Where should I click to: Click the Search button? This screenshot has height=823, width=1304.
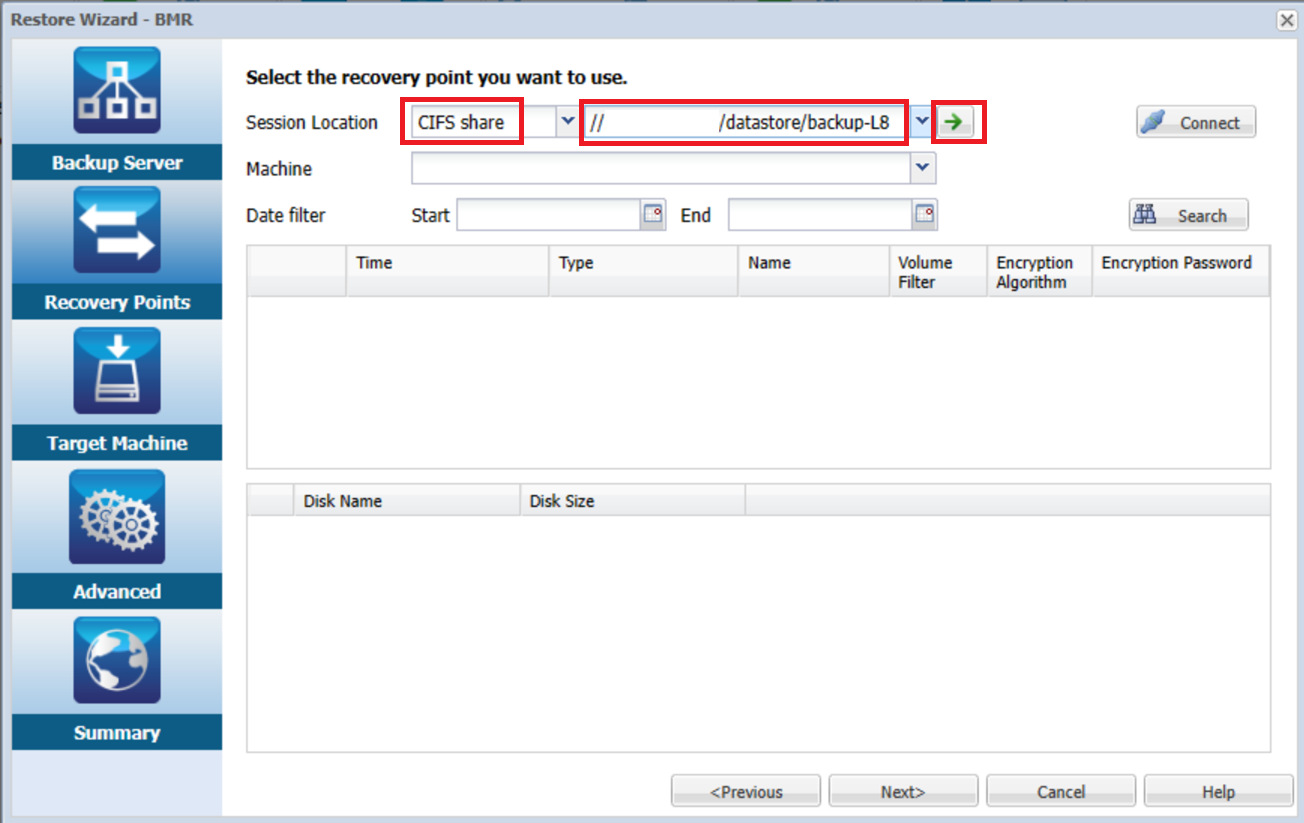[x=1189, y=215]
